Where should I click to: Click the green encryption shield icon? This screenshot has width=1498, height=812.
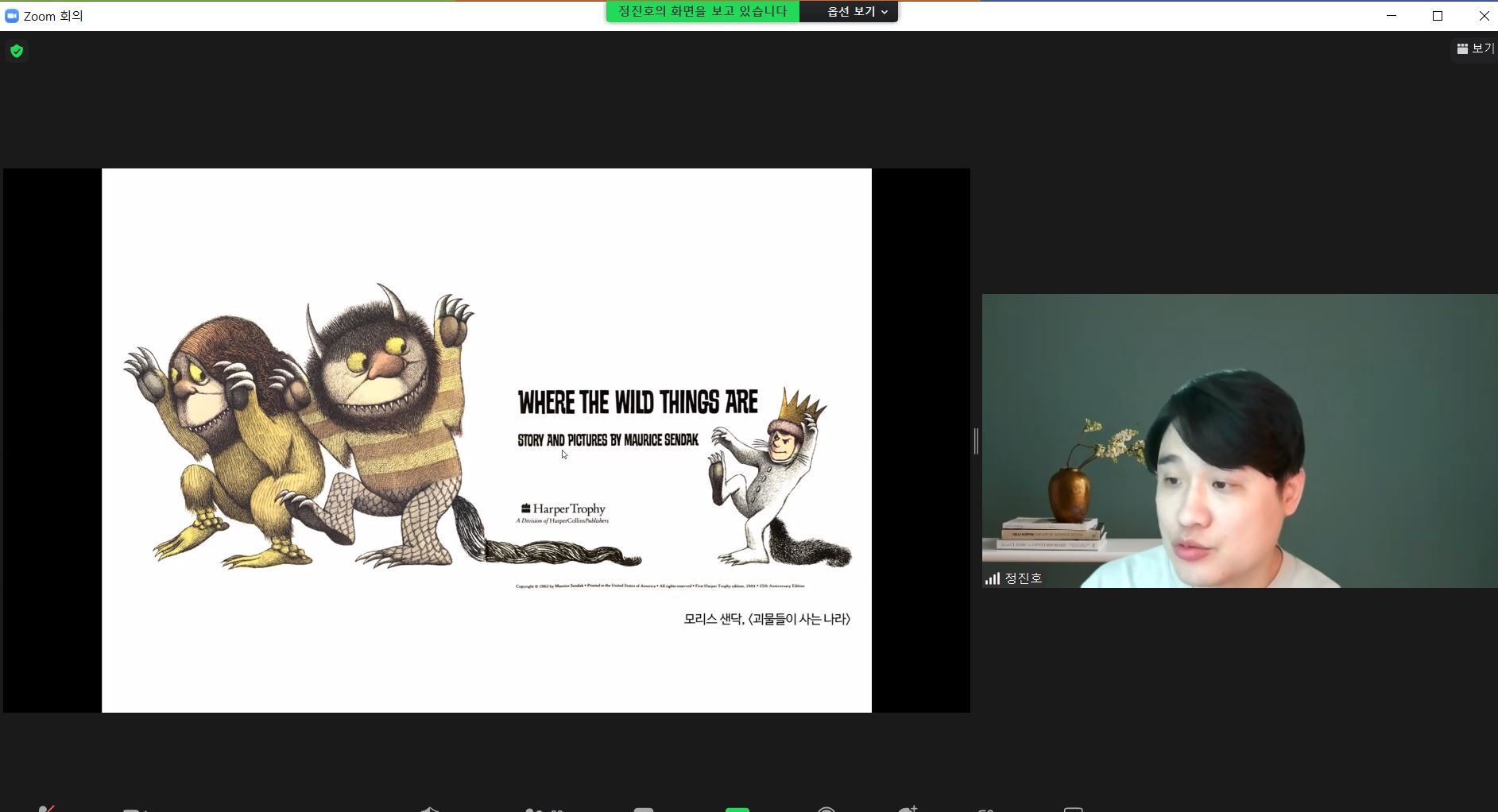point(17,52)
